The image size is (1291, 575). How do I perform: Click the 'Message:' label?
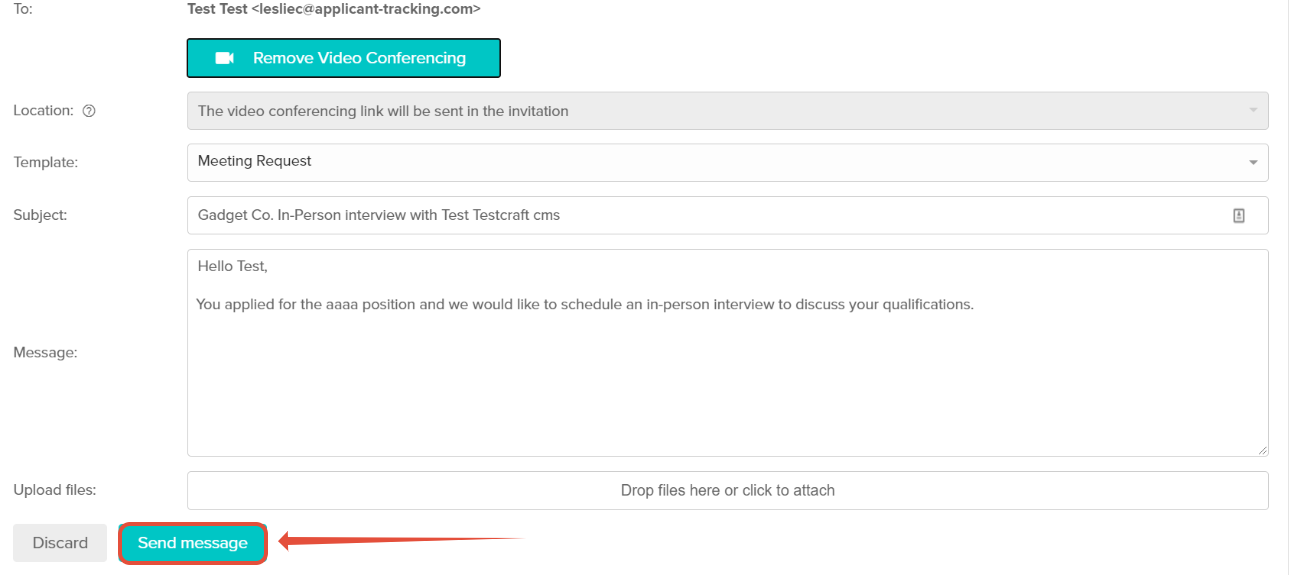(x=45, y=353)
